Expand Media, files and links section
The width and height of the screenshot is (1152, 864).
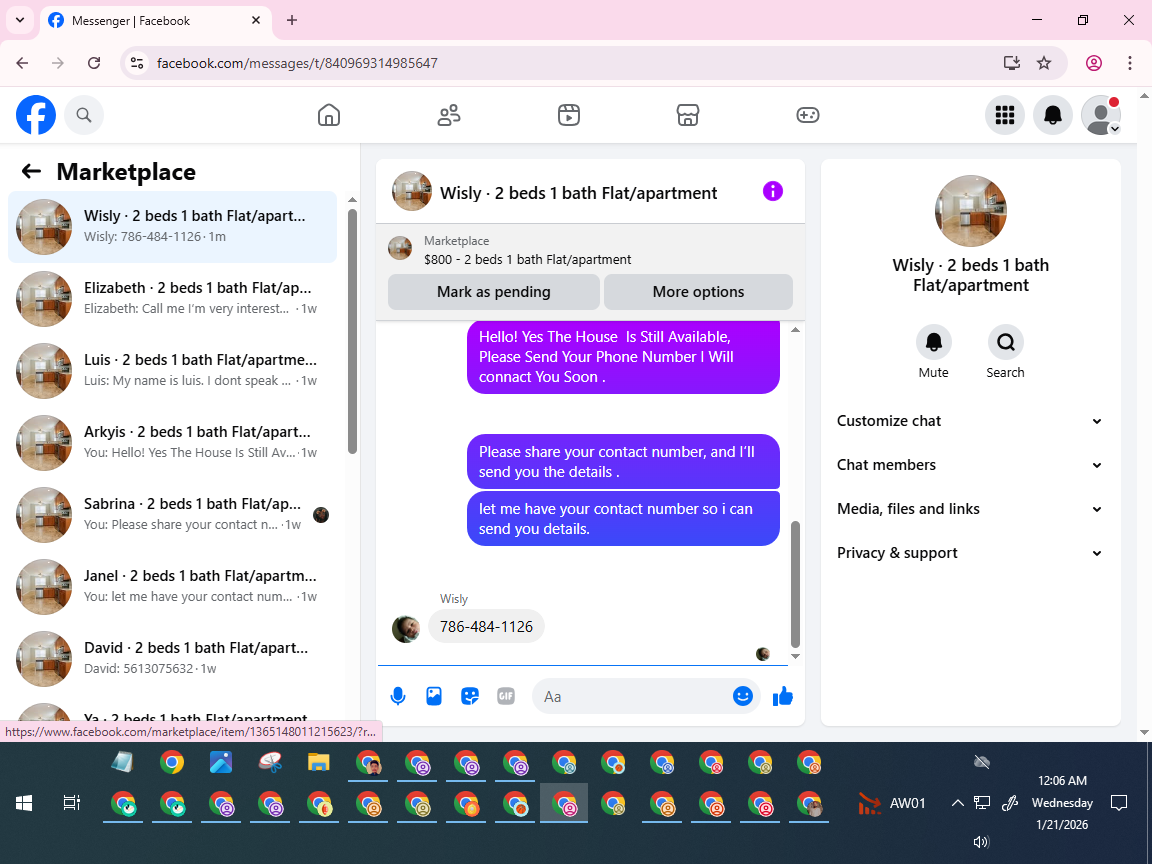pyautogui.click(x=970, y=509)
